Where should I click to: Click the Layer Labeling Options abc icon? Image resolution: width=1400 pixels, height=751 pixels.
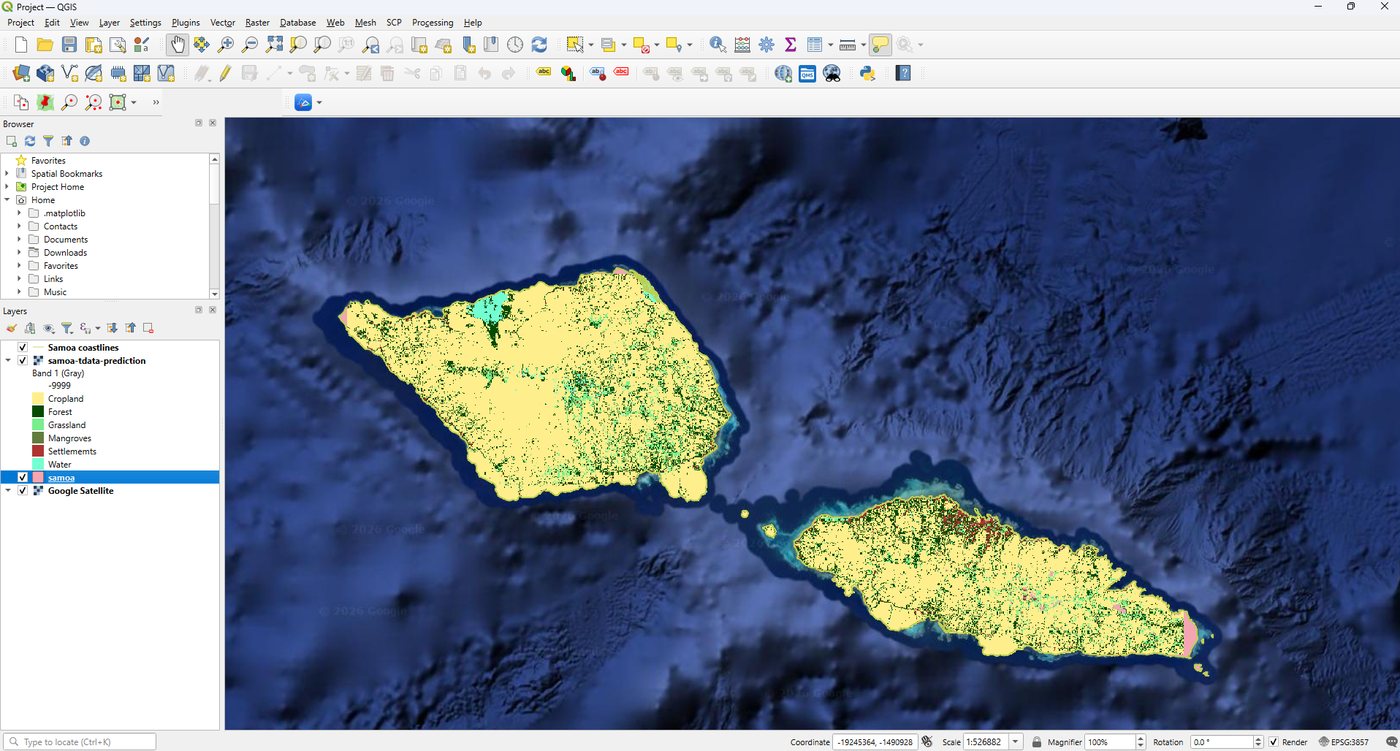point(544,72)
